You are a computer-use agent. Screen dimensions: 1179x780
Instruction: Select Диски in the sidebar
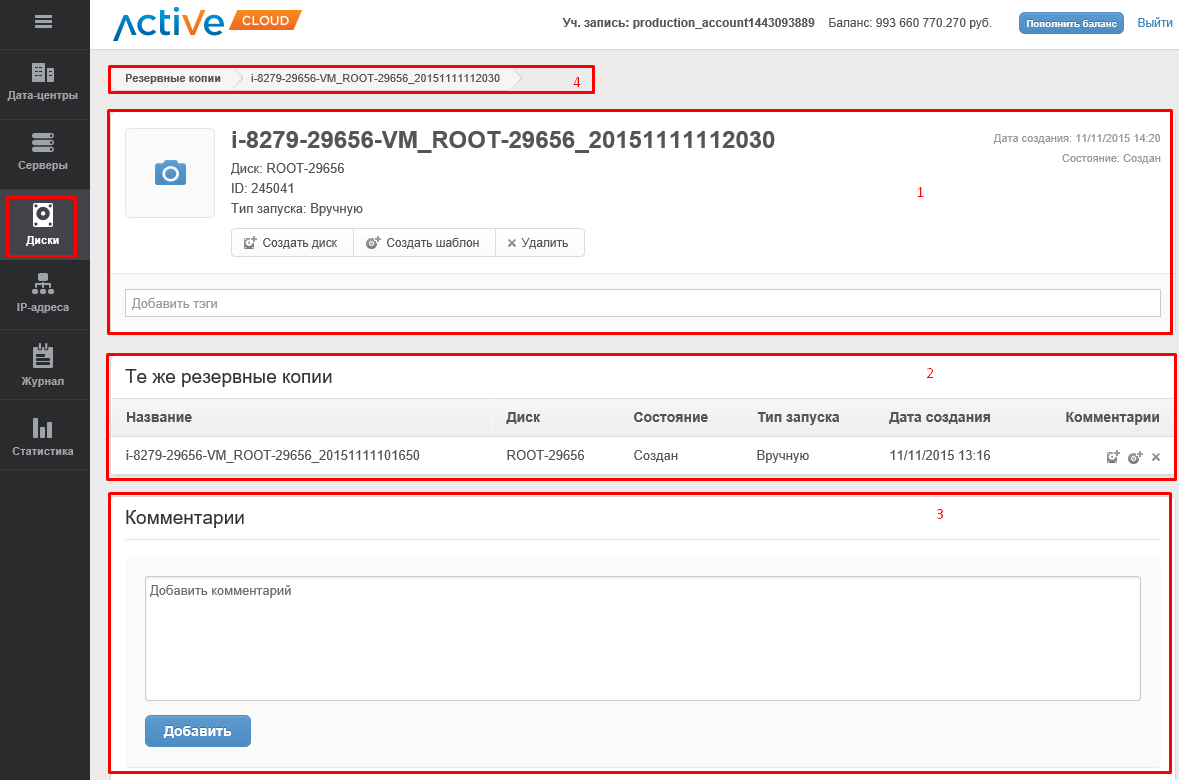[x=43, y=226]
